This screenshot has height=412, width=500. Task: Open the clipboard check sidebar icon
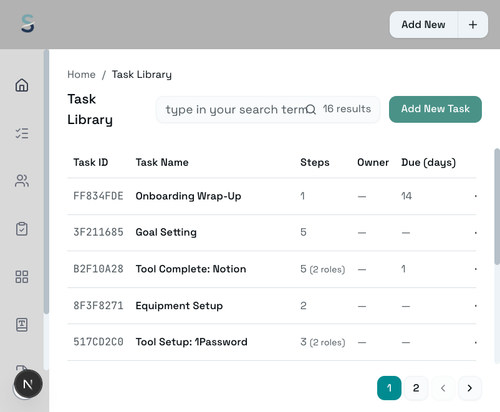22,229
